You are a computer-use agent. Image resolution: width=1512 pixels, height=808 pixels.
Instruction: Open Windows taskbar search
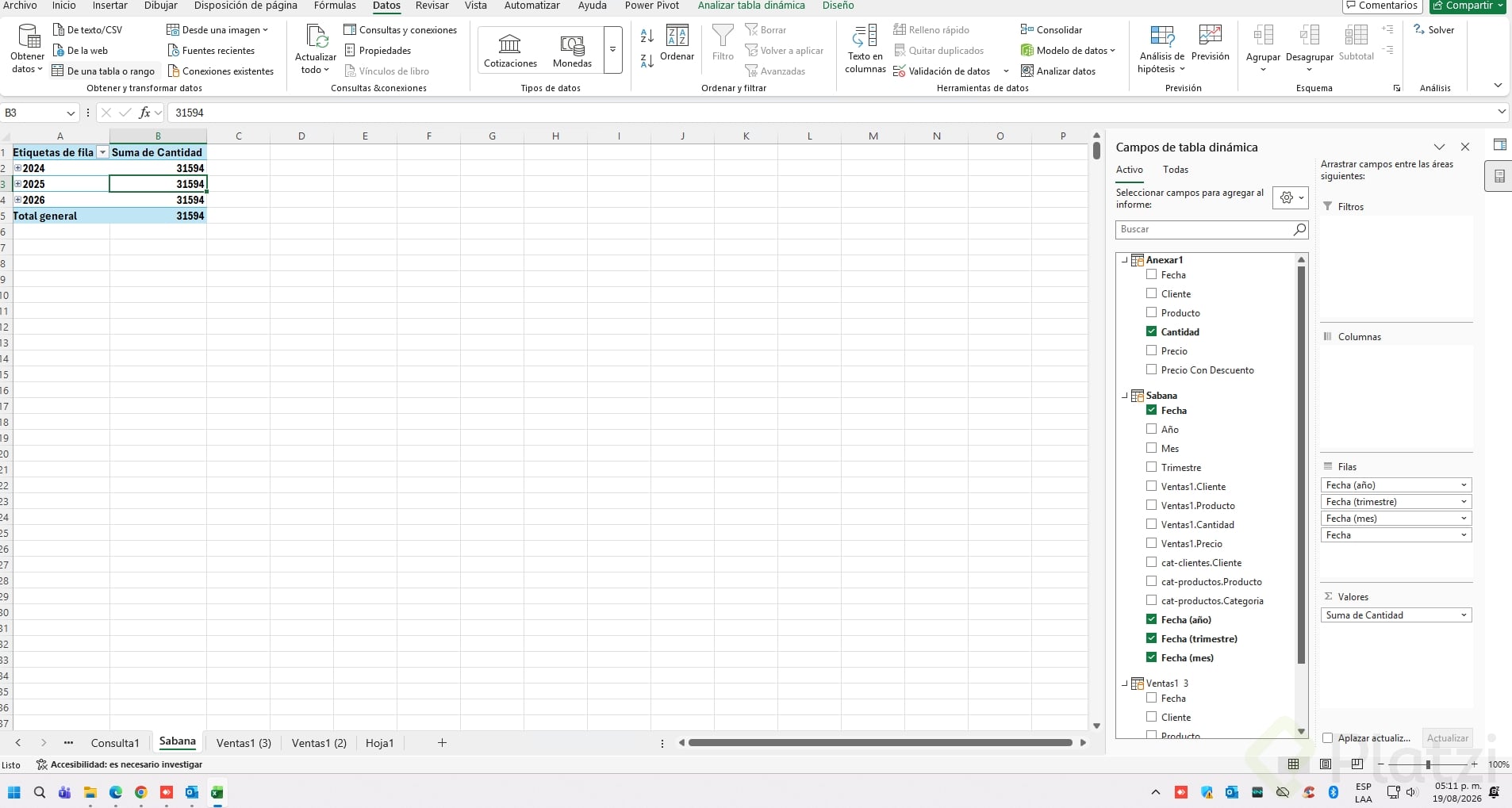tap(40, 792)
